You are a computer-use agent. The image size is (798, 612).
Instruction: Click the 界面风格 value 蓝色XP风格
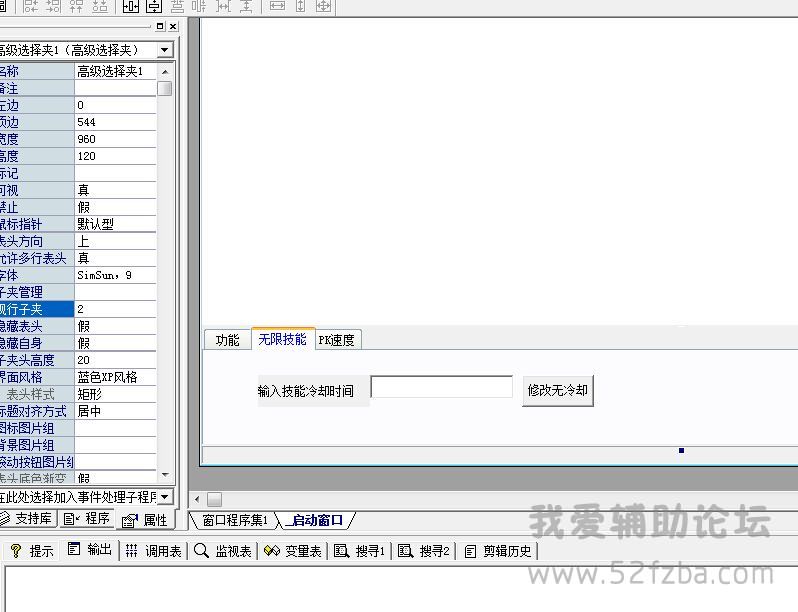coord(116,377)
